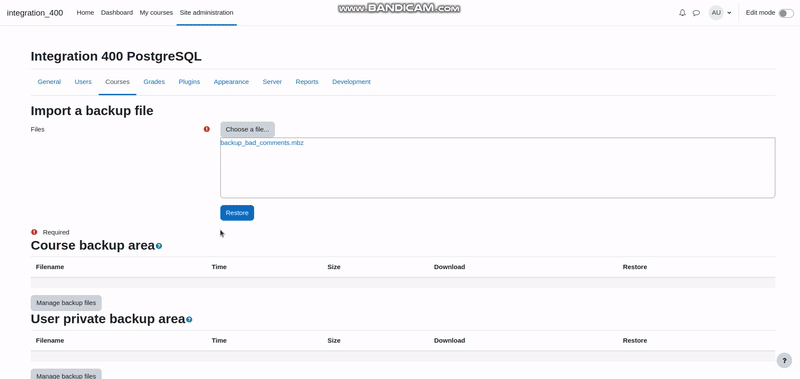Viewport: 800px width, 379px height.
Task: Open the messaging drawer speech bubble icon
Action: 696,13
